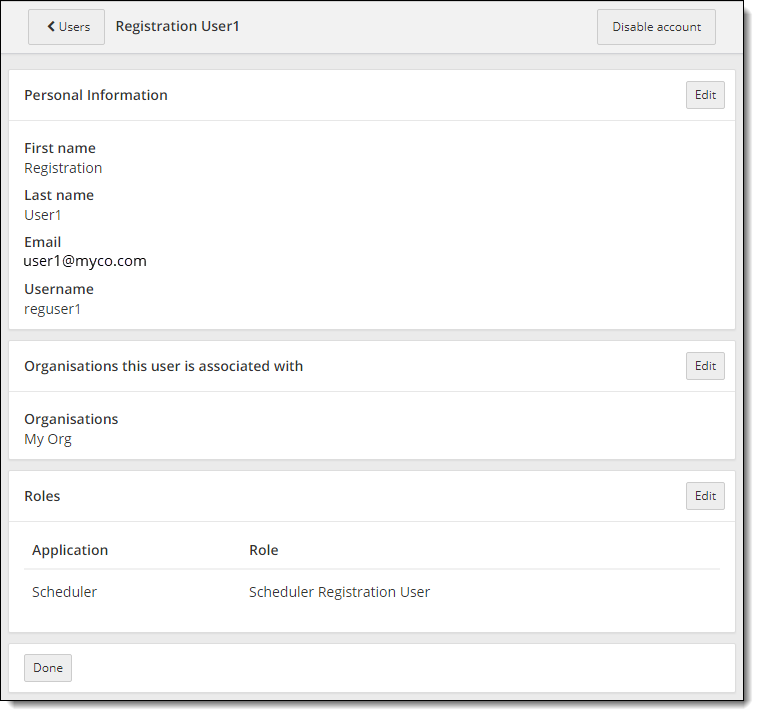Select the Scheduler application cell
759x716 pixels.
65,592
